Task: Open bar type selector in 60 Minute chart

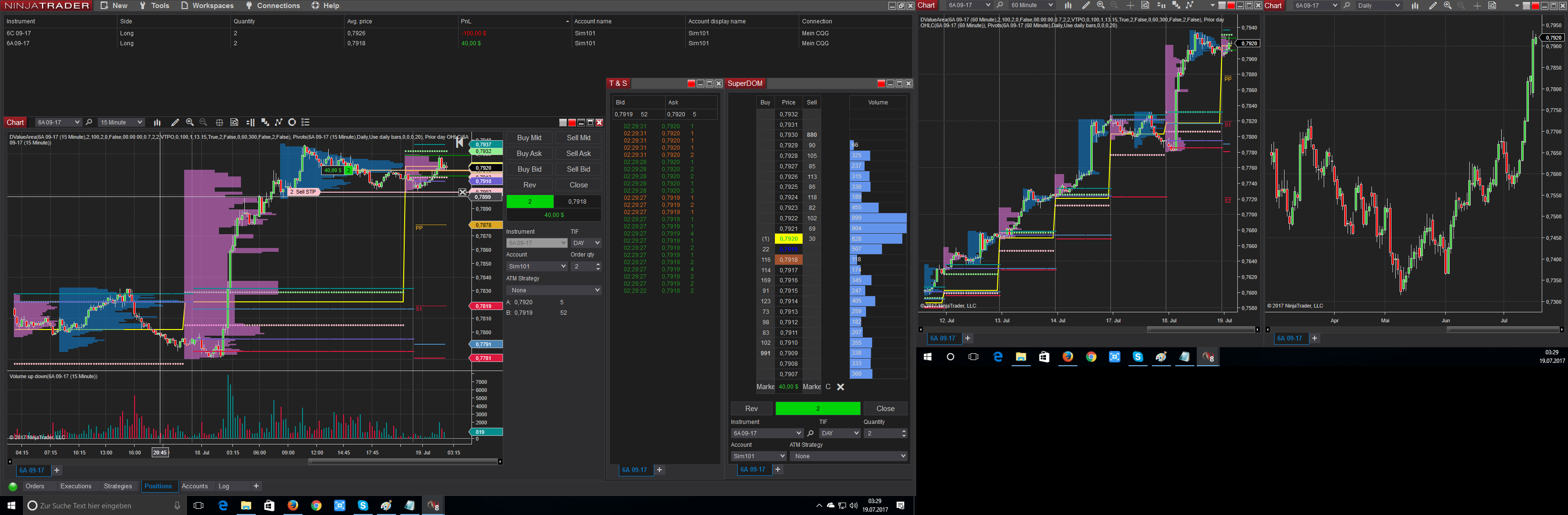Action: click(1067, 5)
